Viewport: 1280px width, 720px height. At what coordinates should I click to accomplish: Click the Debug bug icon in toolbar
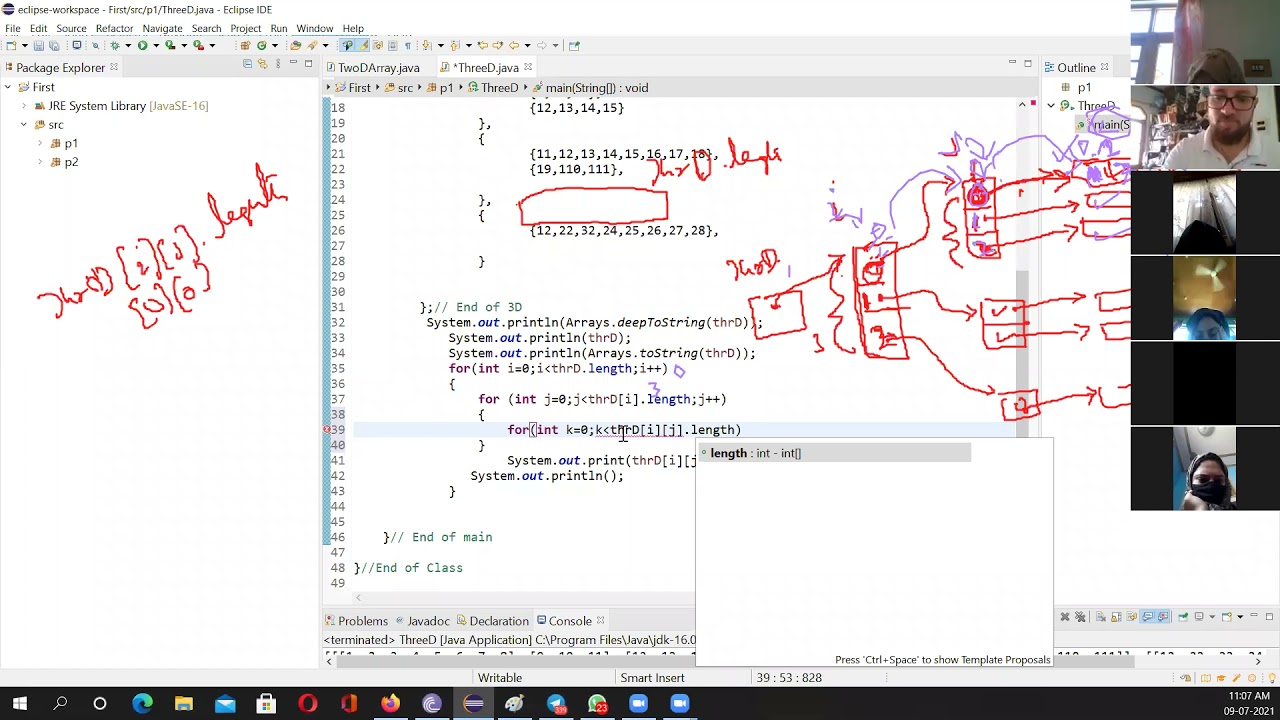[x=115, y=45]
